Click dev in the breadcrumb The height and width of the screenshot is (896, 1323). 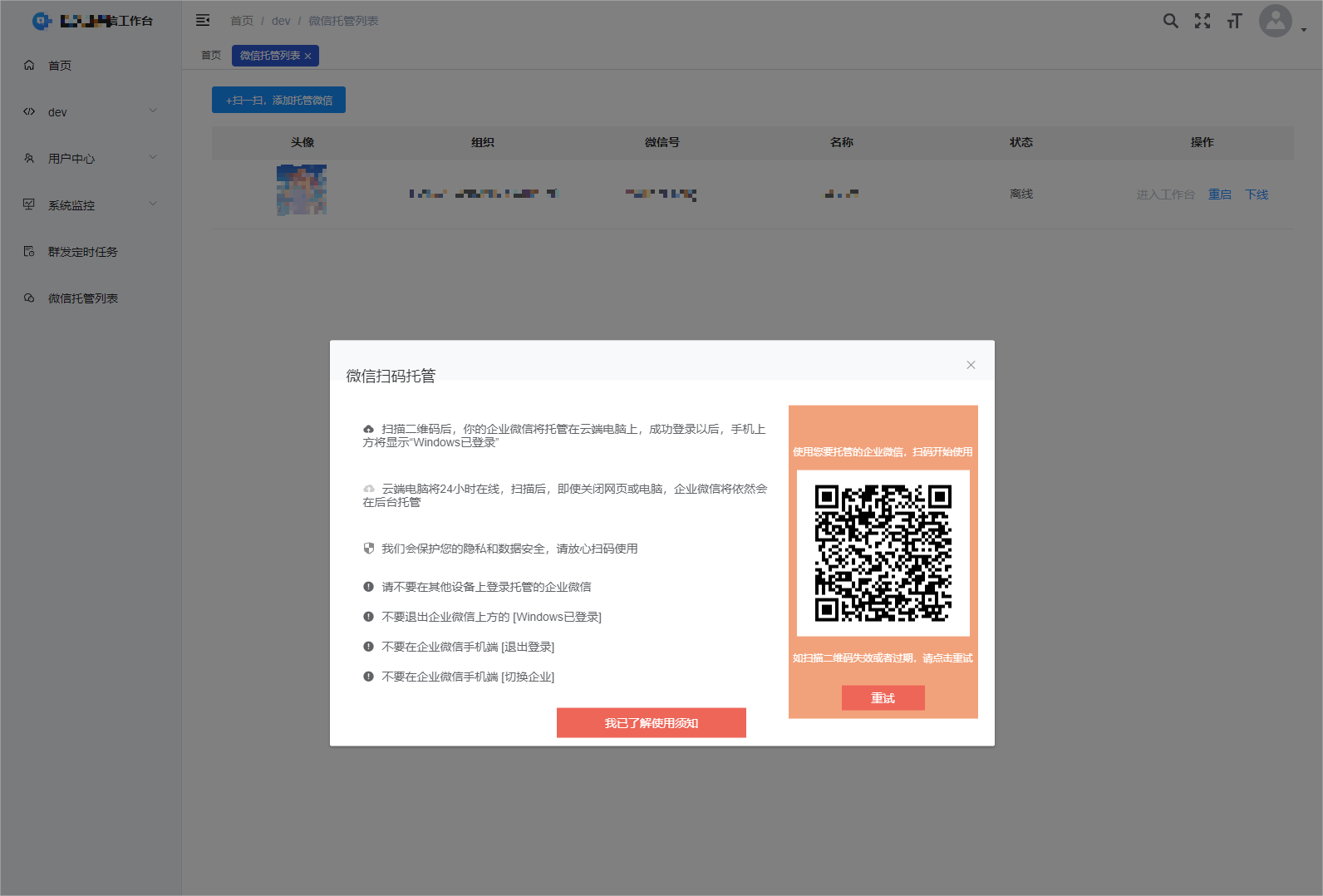[x=281, y=21]
